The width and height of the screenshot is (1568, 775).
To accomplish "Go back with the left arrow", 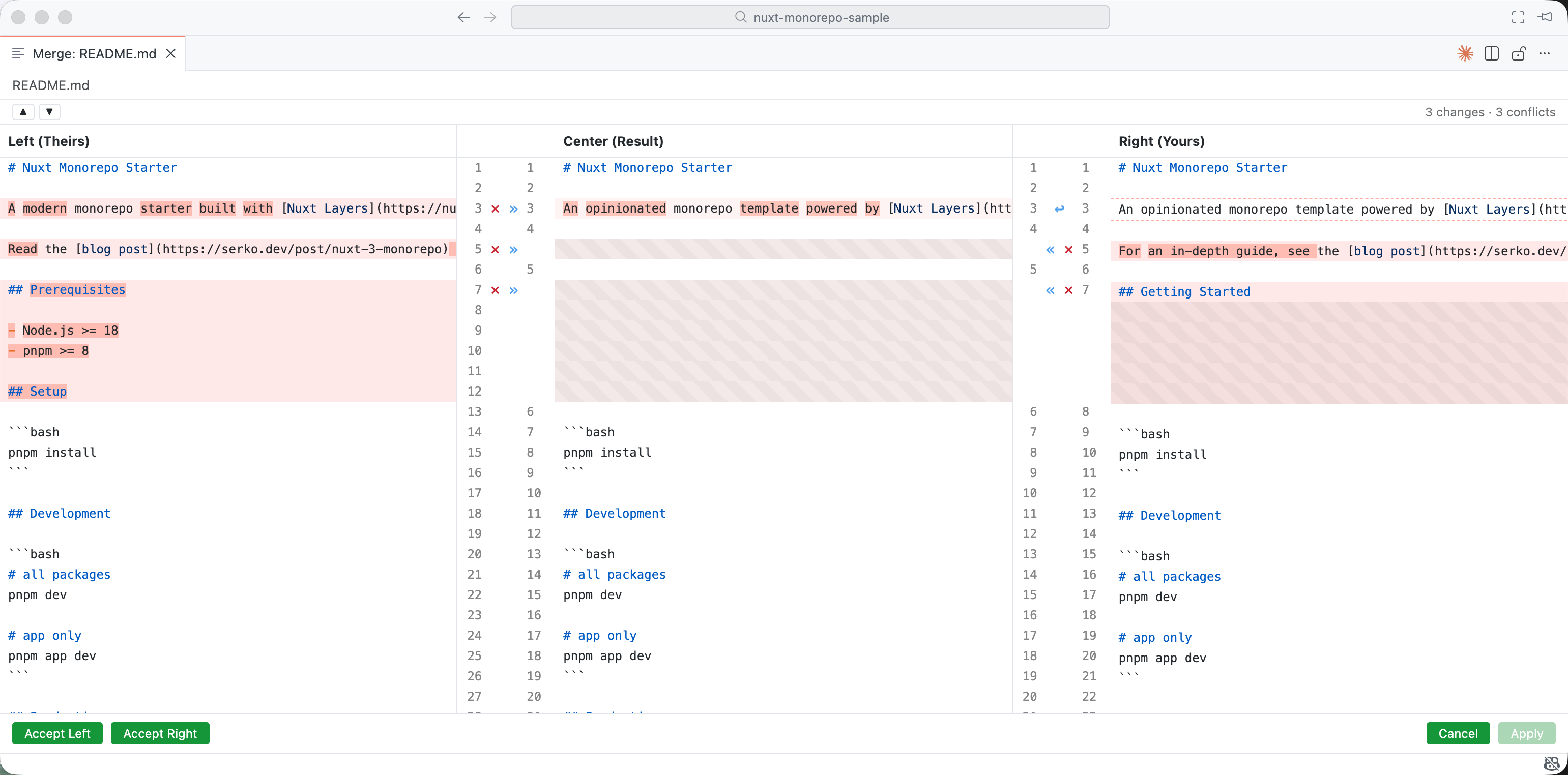I will coord(463,18).
